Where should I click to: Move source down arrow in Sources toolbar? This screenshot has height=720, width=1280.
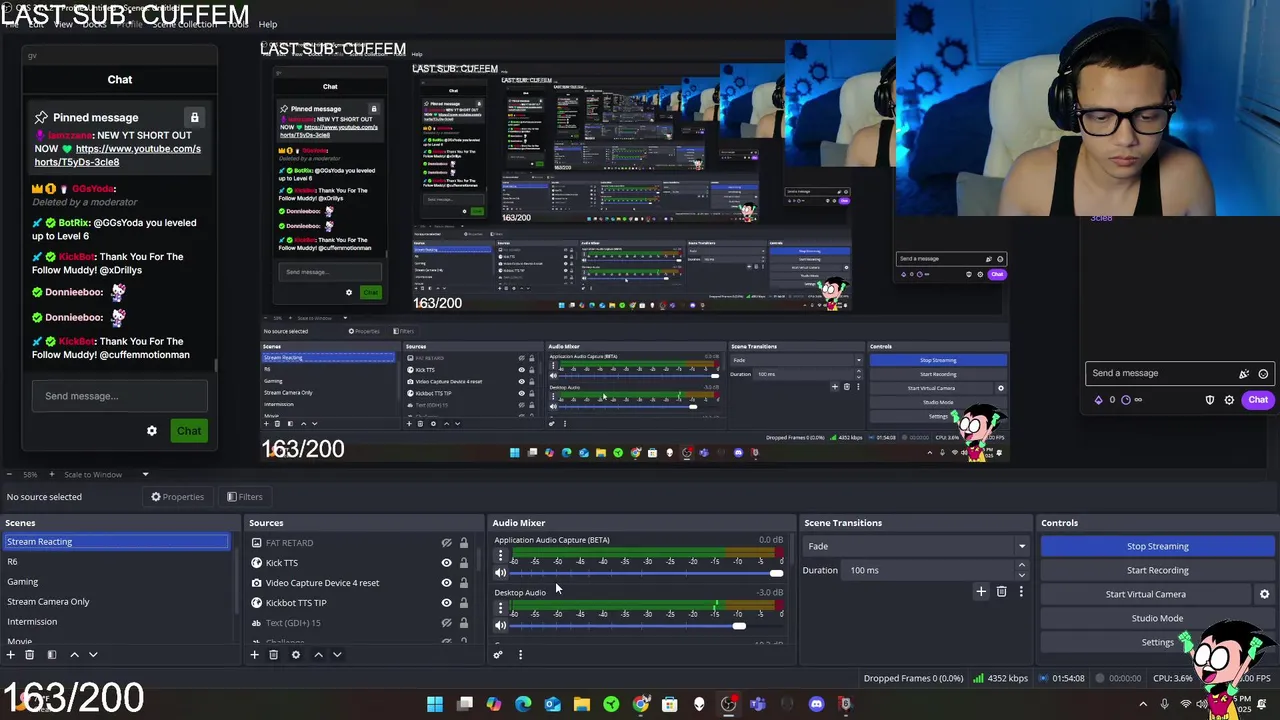click(x=337, y=655)
